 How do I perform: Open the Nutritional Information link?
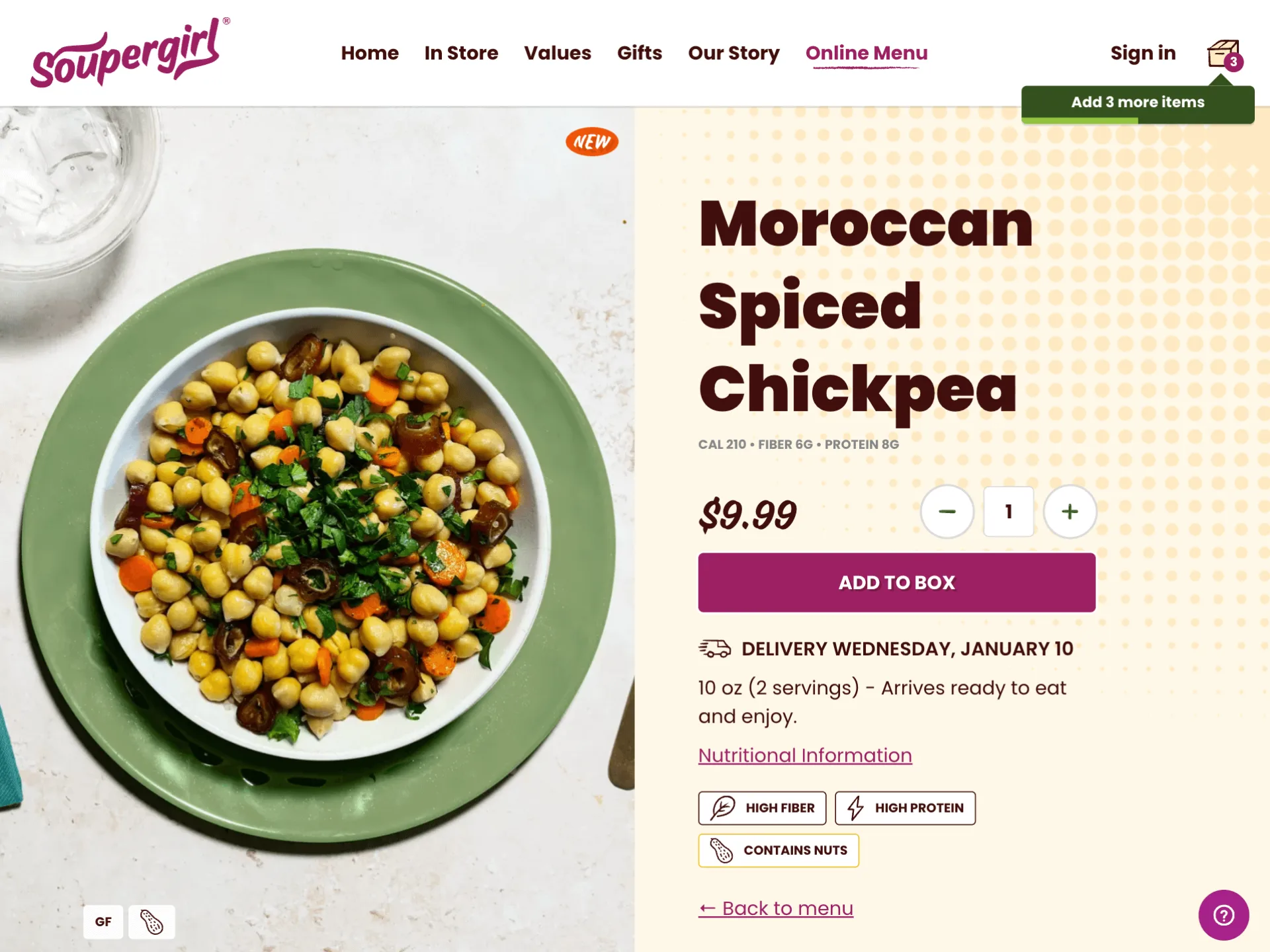(x=805, y=755)
